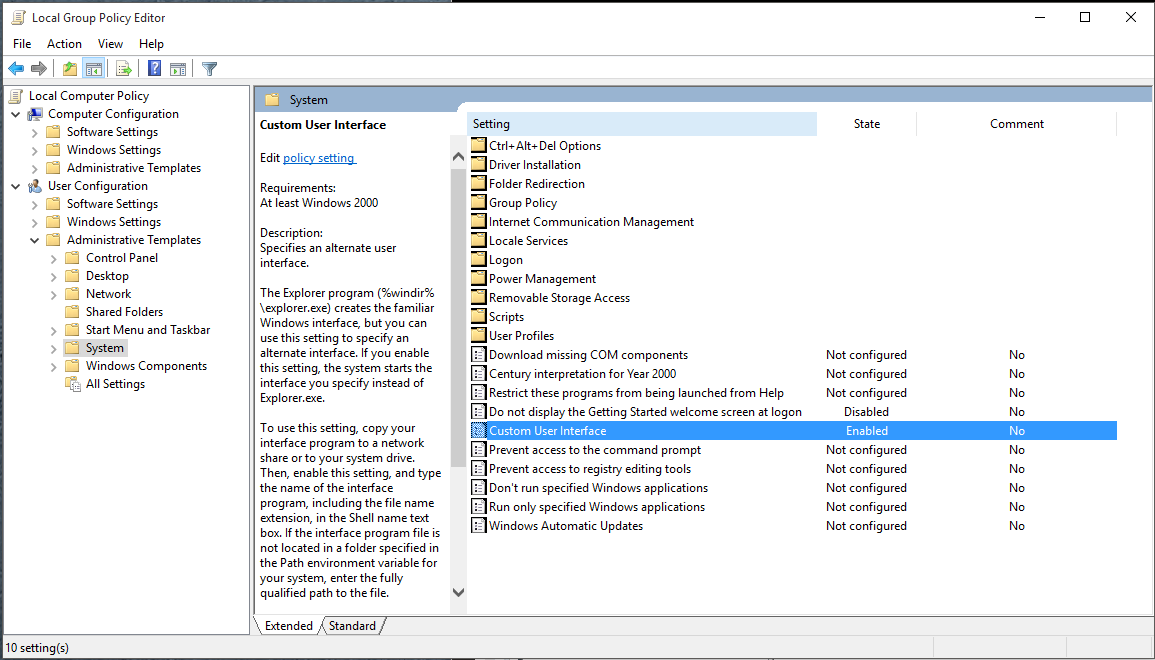This screenshot has width=1155, height=660.
Task: Click the Export List toolbar icon
Action: click(x=124, y=69)
